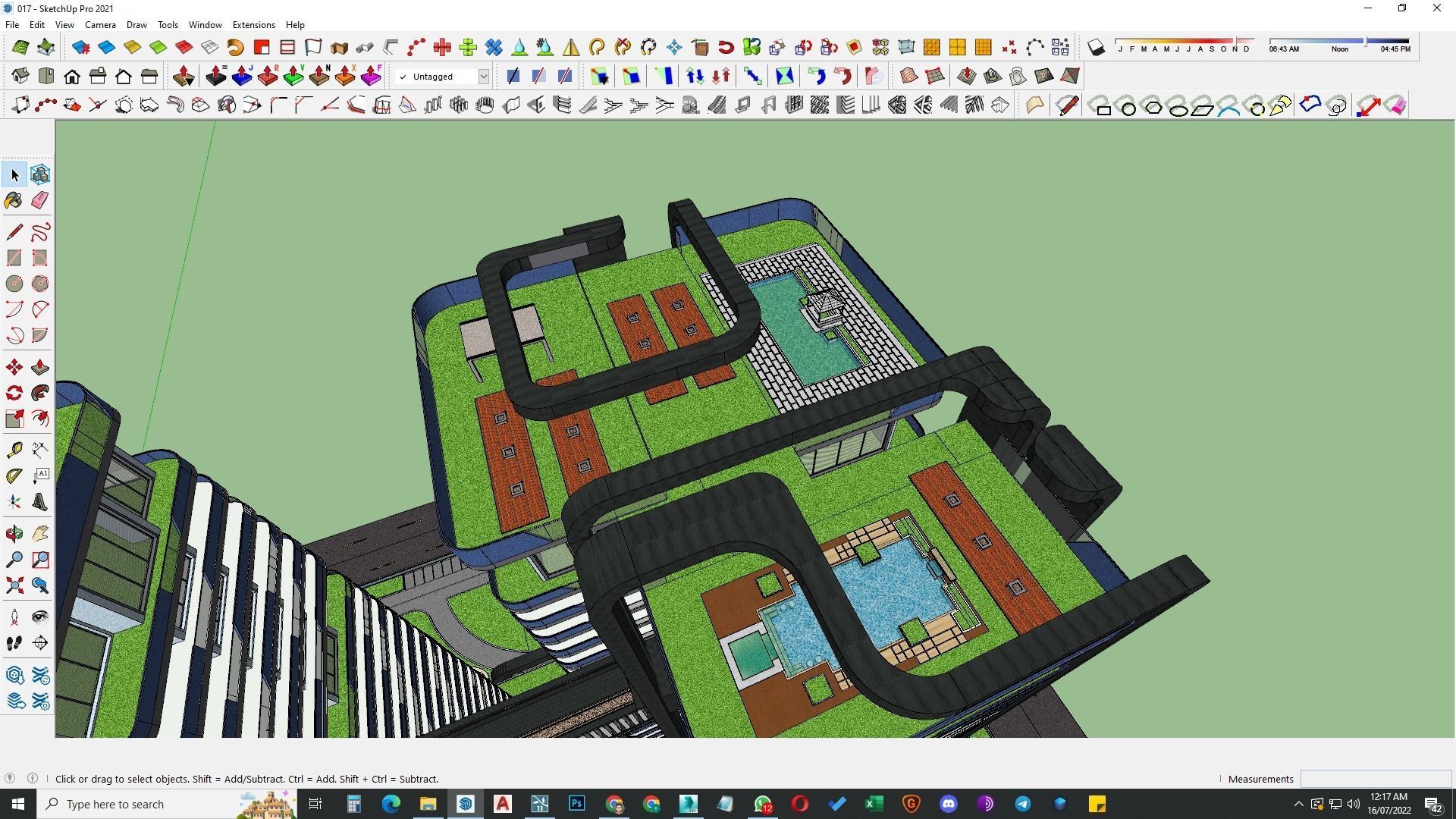Choose the Follow Me tool
The height and width of the screenshot is (819, 1456).
40,393
